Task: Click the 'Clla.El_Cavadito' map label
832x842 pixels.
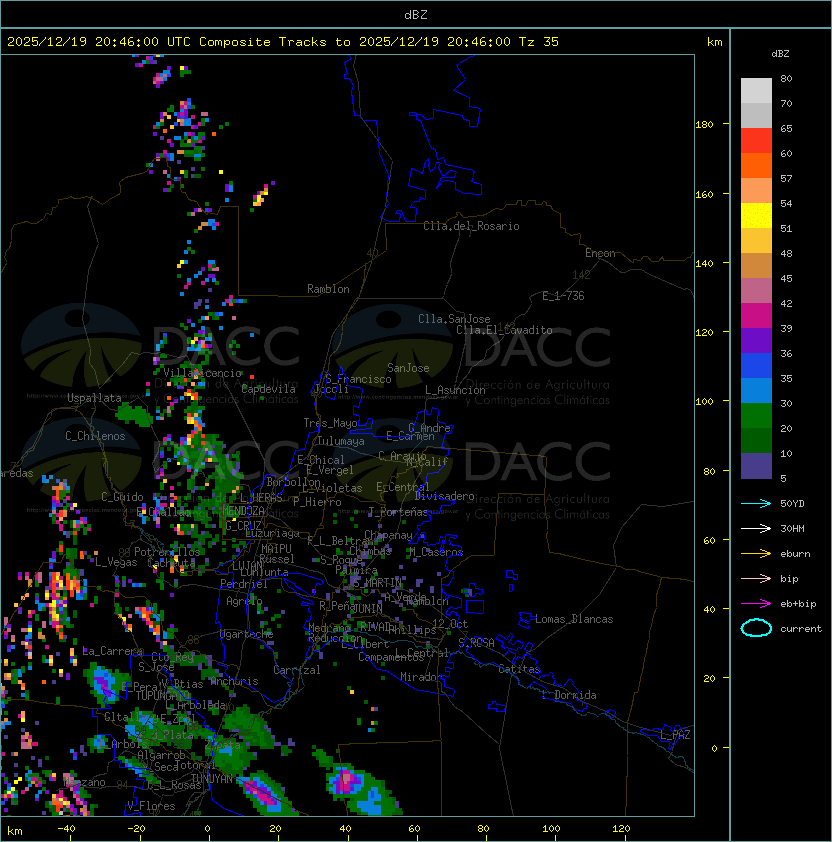Action: tap(504, 330)
